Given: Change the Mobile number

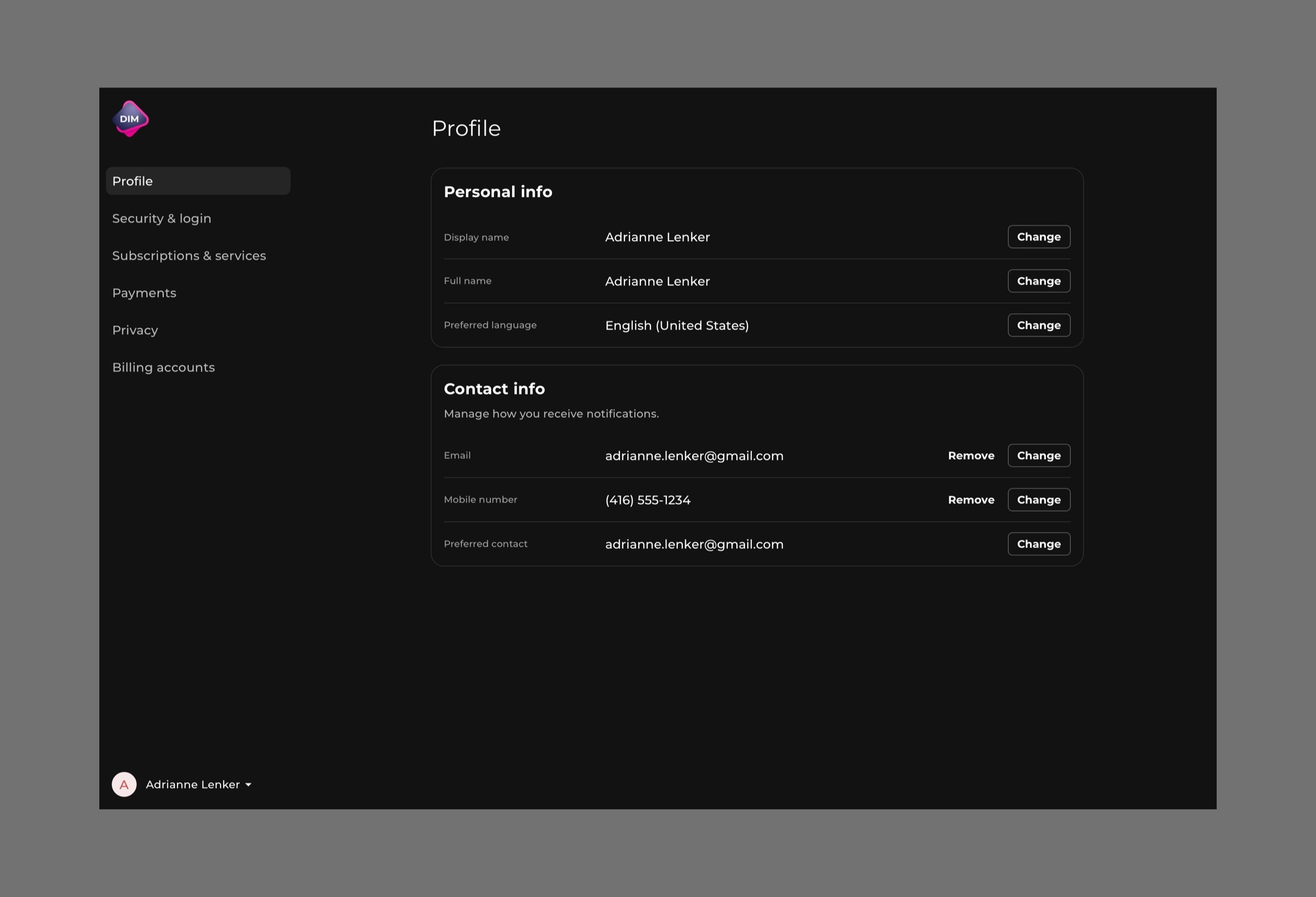Looking at the screenshot, I should 1039,500.
